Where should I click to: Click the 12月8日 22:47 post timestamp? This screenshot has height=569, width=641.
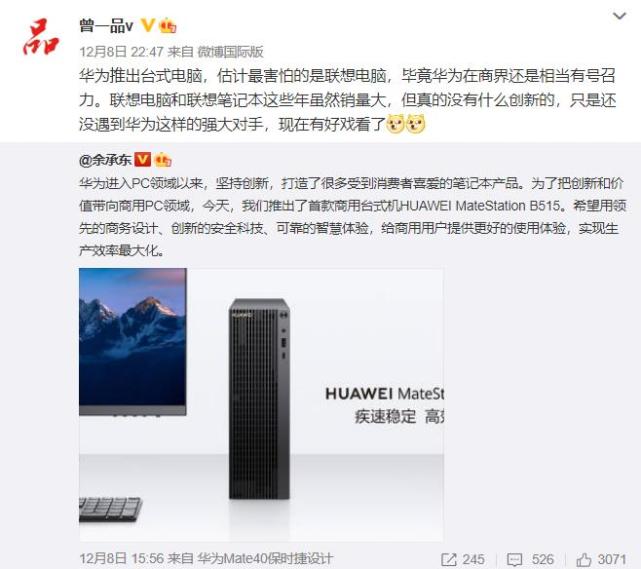(x=121, y=52)
